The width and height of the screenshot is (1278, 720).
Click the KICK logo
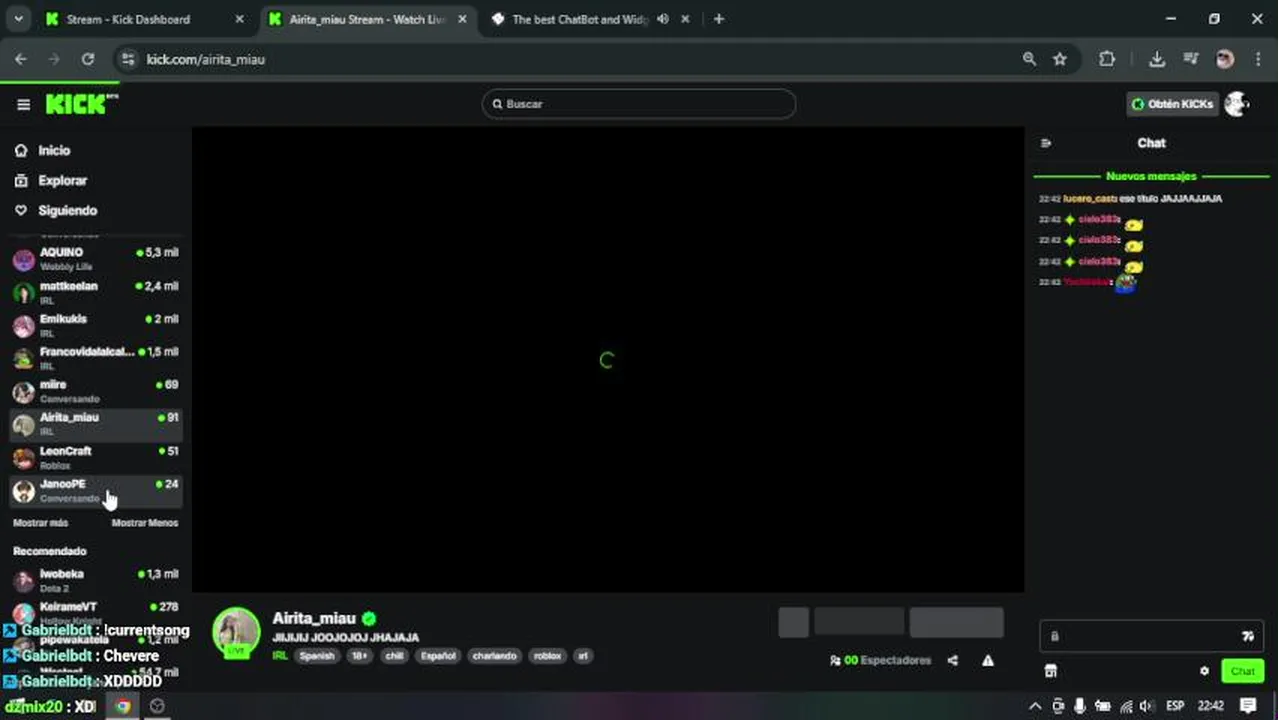[80, 104]
